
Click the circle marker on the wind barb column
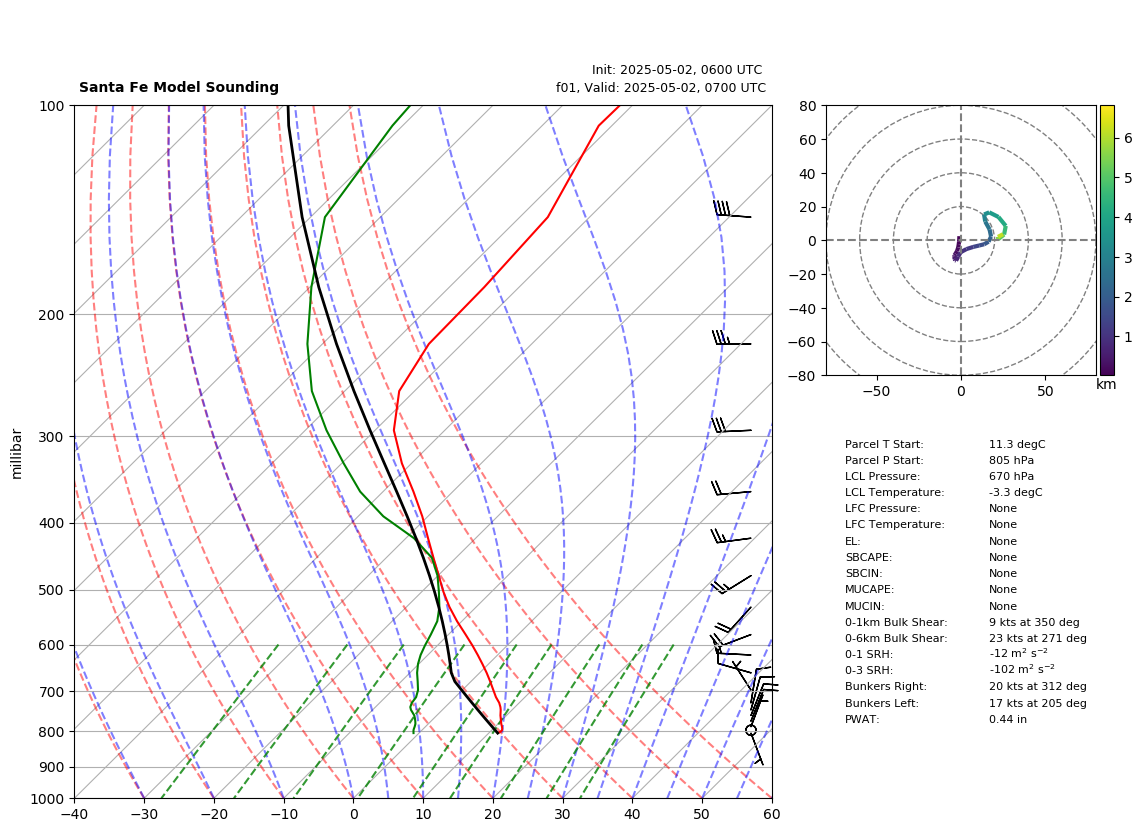coord(751,730)
